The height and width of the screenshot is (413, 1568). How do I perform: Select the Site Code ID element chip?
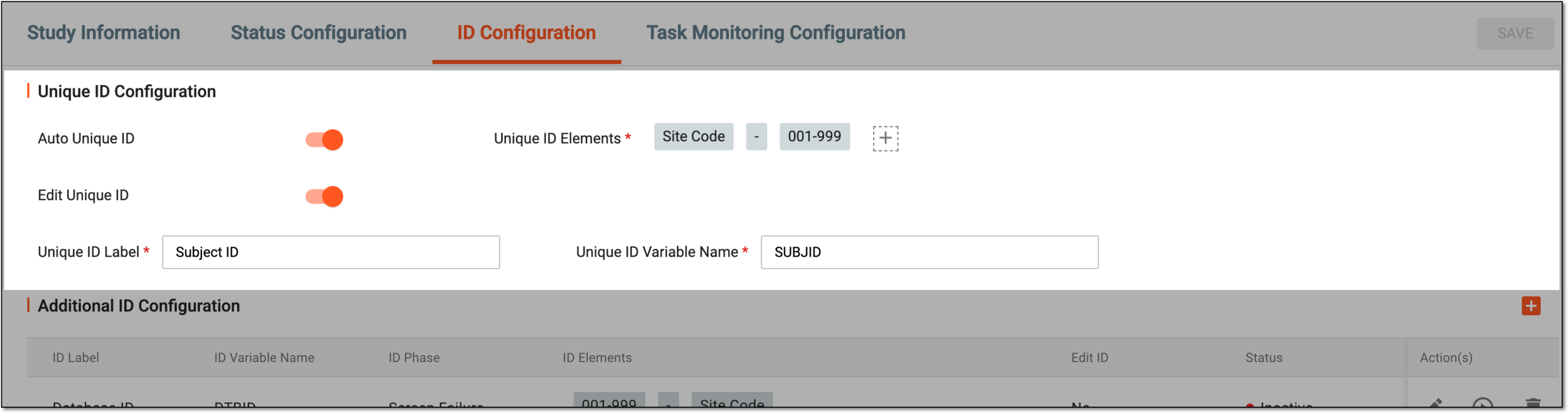pos(694,137)
